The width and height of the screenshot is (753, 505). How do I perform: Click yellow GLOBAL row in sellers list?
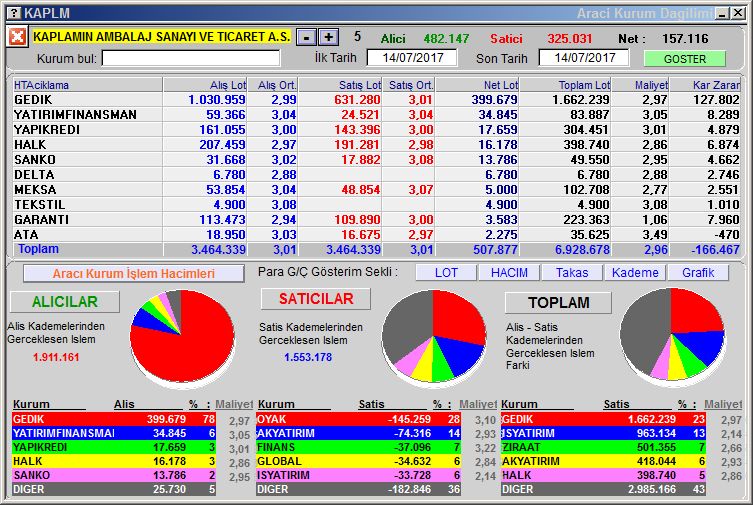[358, 461]
